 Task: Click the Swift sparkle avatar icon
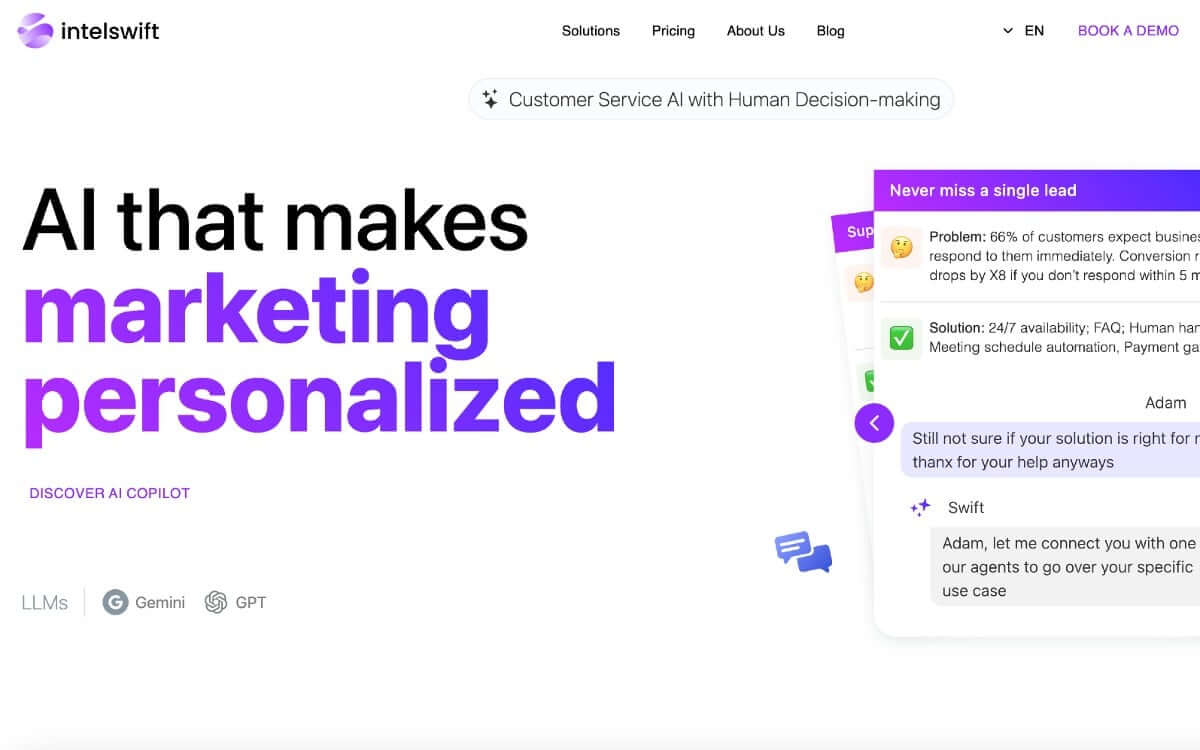tap(920, 508)
